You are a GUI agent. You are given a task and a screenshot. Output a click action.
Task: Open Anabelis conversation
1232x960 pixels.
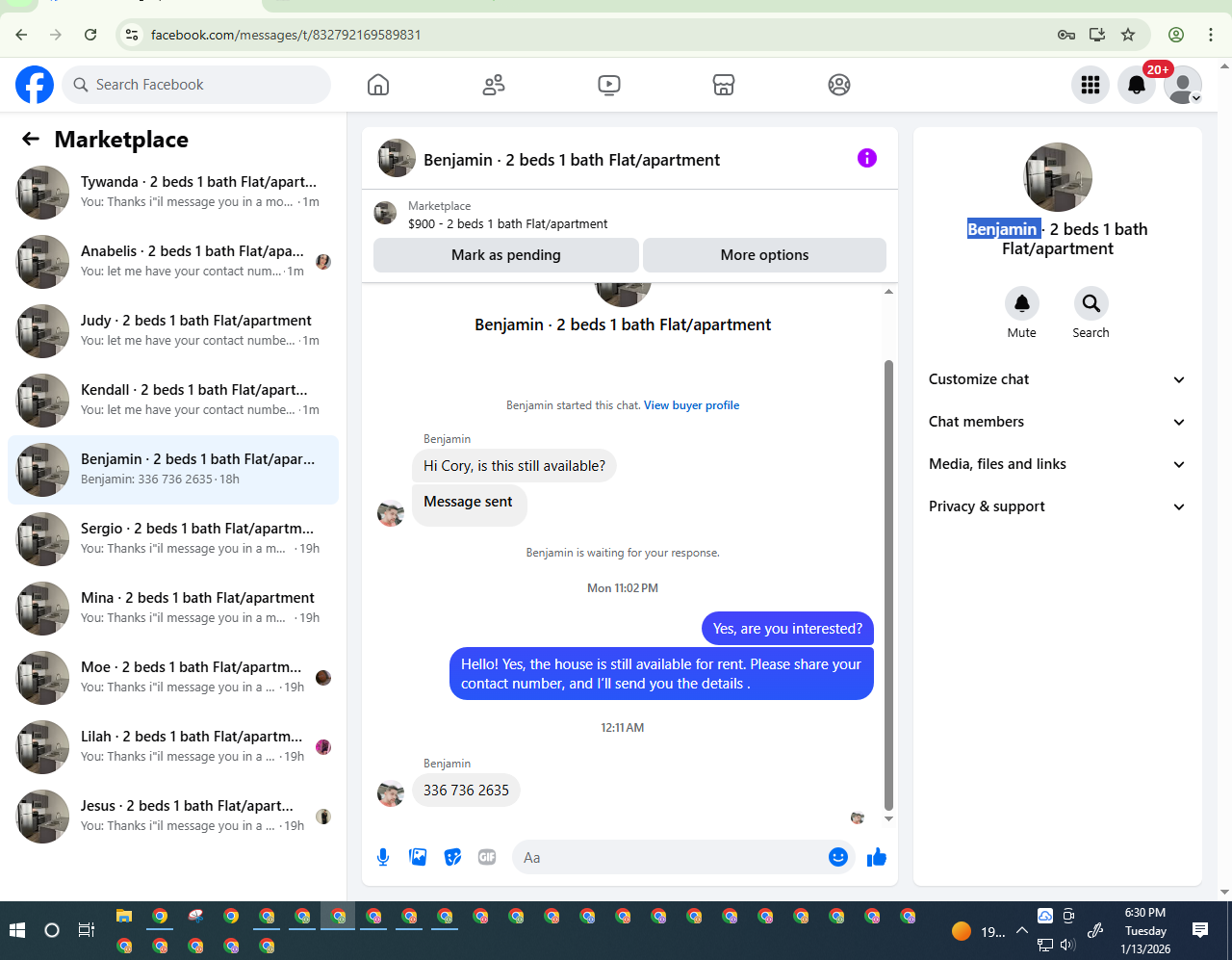click(x=173, y=262)
